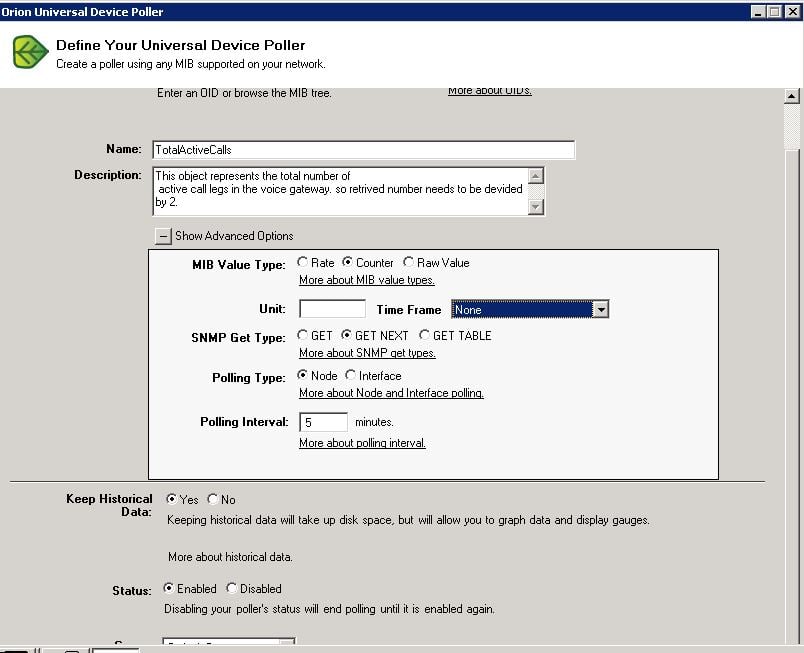Click the empty Unit input field
This screenshot has height=653, width=804.
click(332, 309)
